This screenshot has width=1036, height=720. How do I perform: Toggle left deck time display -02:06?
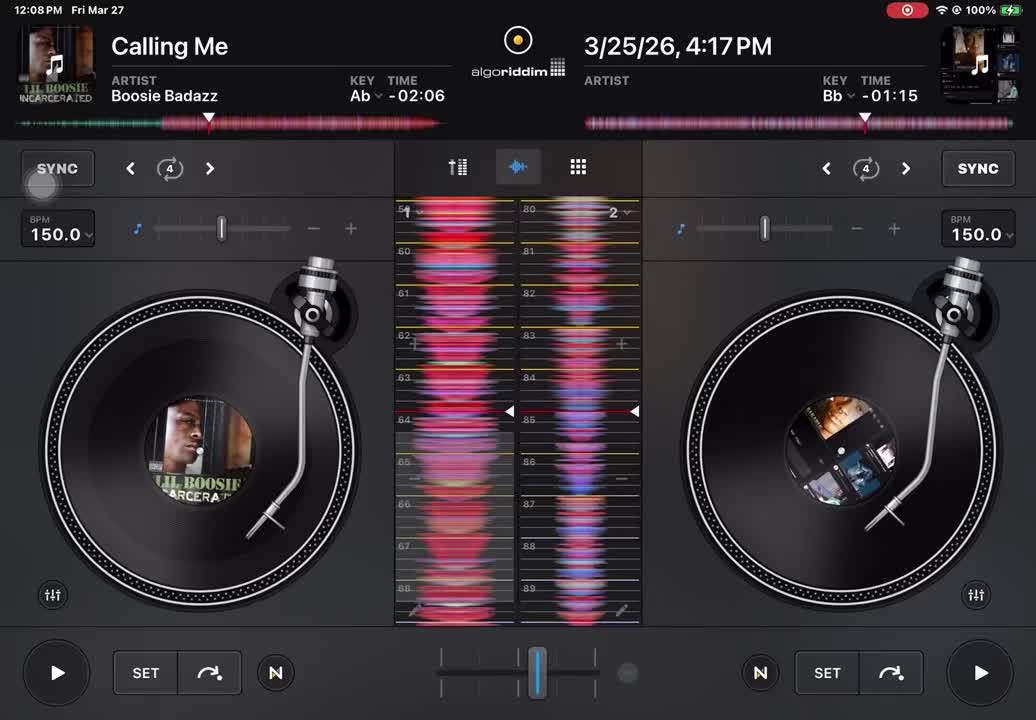(416, 96)
